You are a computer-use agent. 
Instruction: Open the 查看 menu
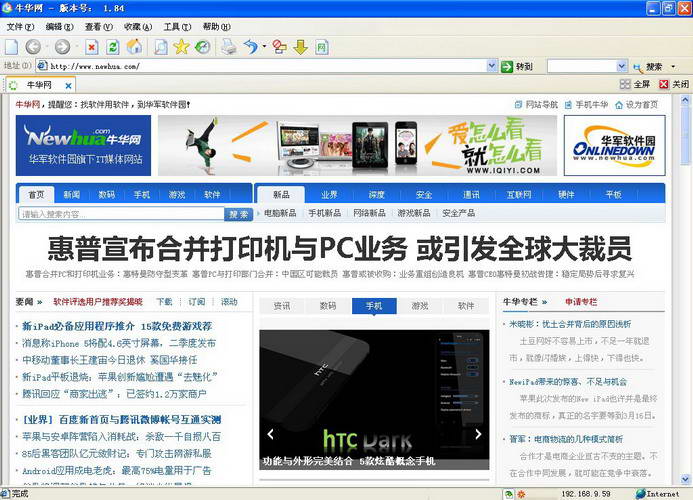pos(99,27)
